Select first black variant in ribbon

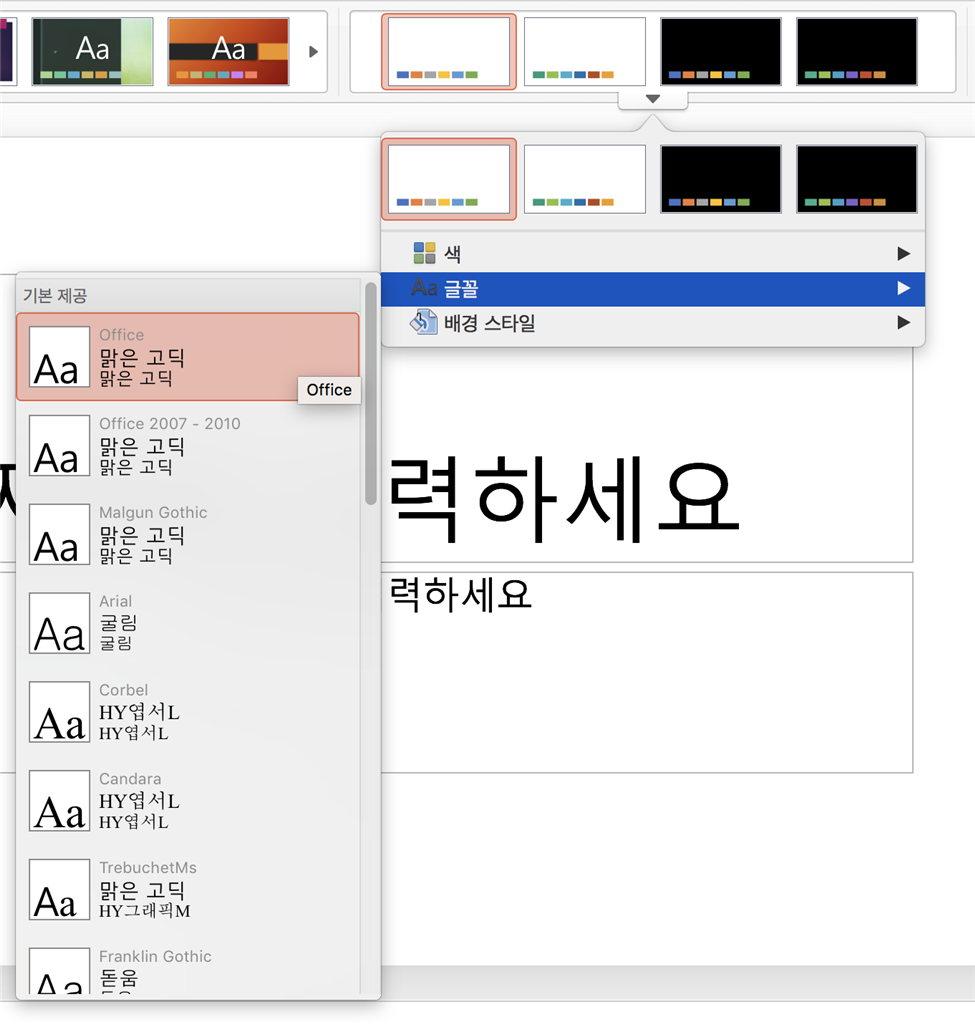721,52
